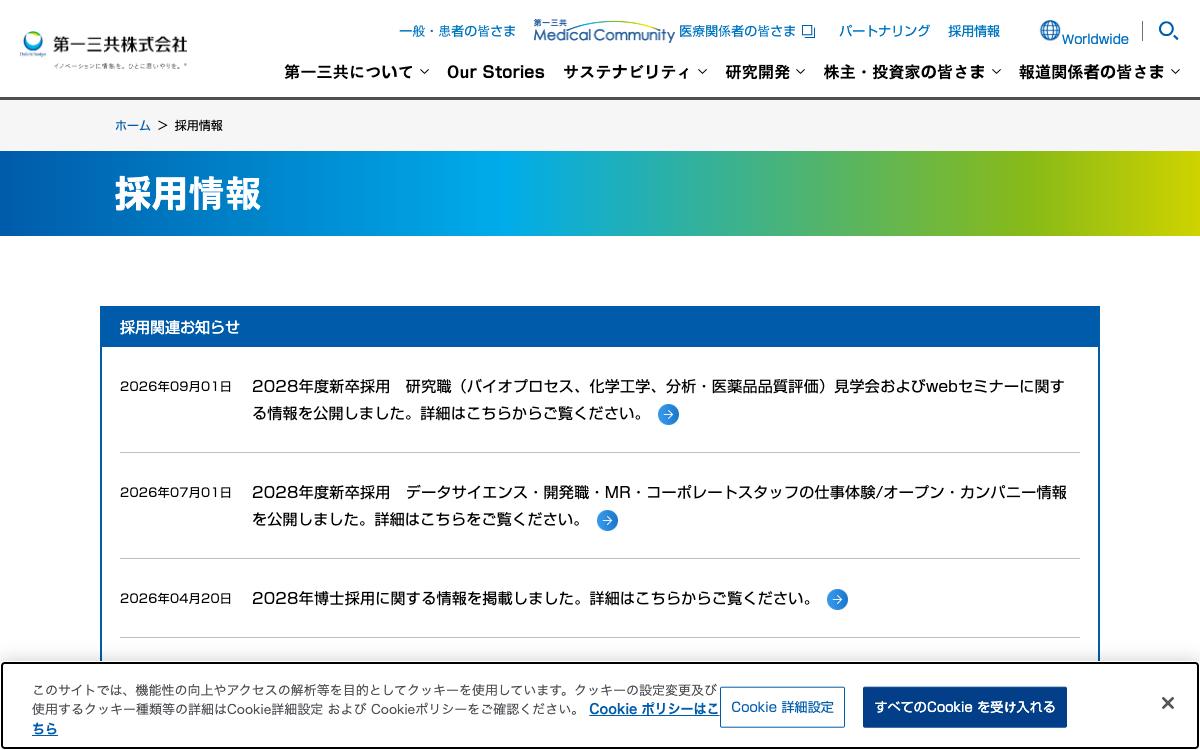Open Cookie ポリシーはこちら link
The image size is (1200, 750).
click(654, 709)
